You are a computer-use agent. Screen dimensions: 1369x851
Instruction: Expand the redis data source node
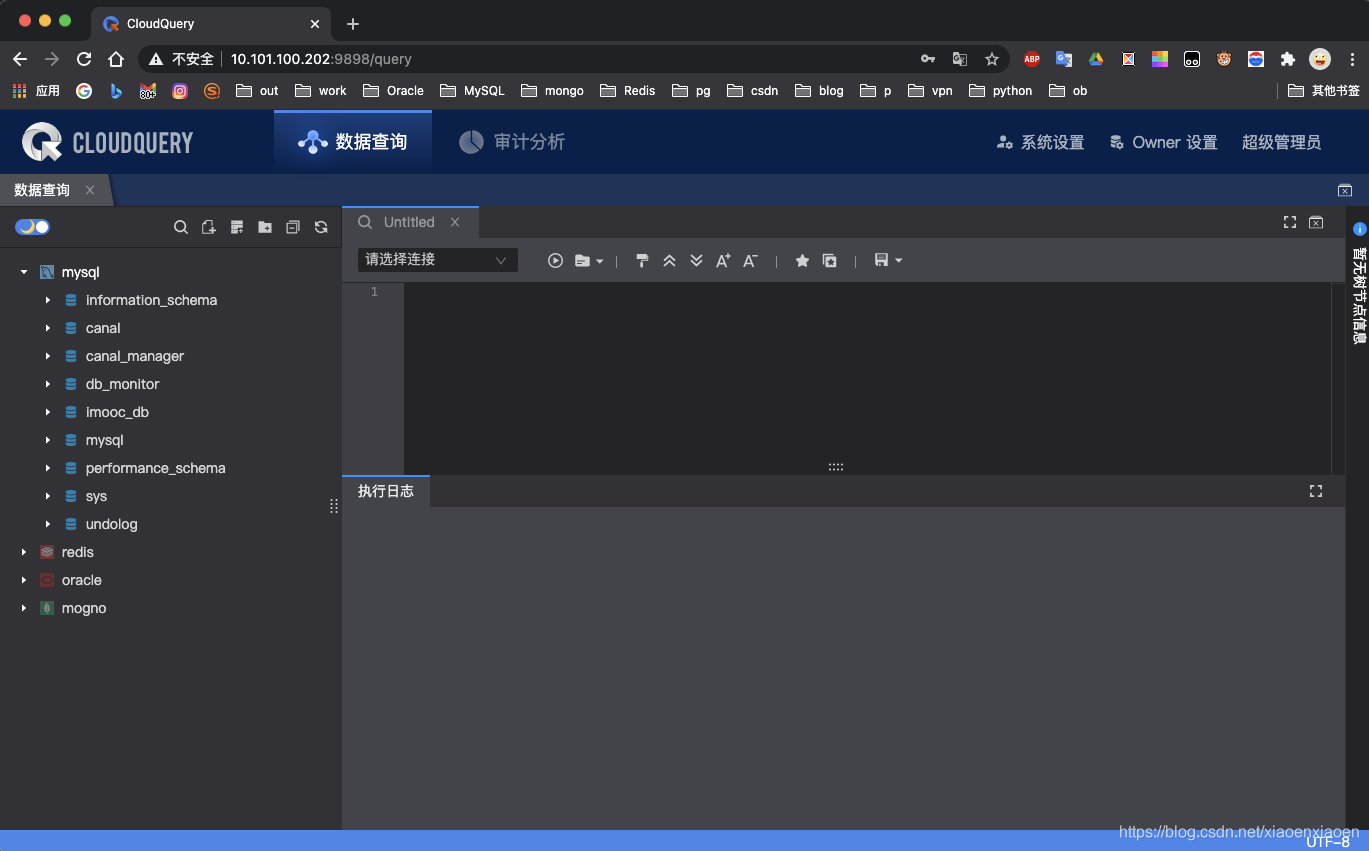pyautogui.click(x=23, y=552)
